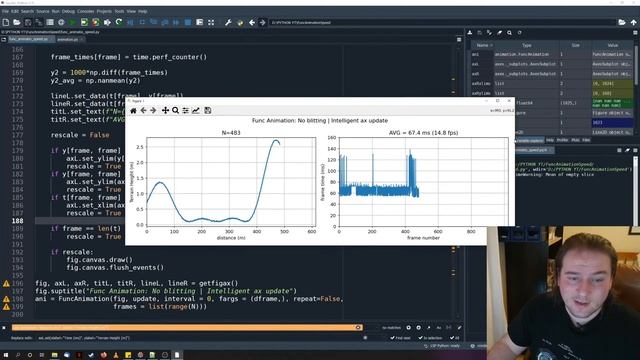Sort variables by Name column header
The width and height of the screenshot is (640, 360).
[482, 45]
